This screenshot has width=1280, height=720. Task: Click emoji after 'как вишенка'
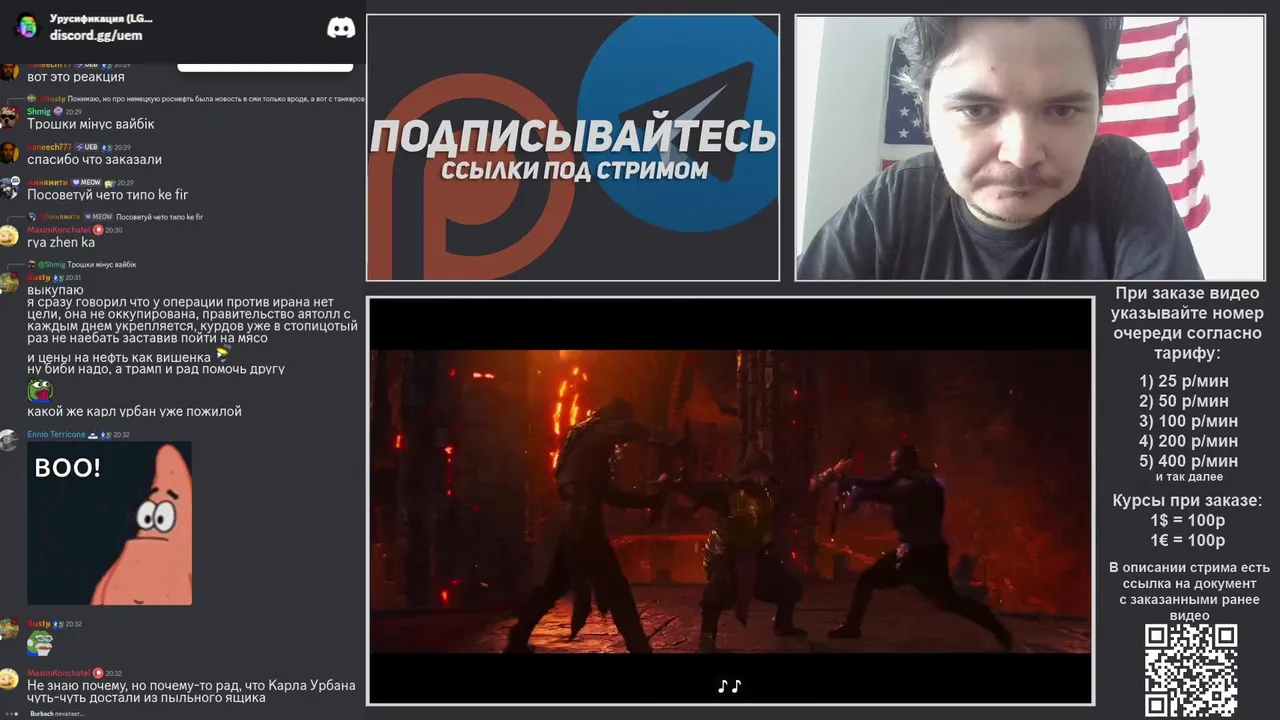click(222, 354)
